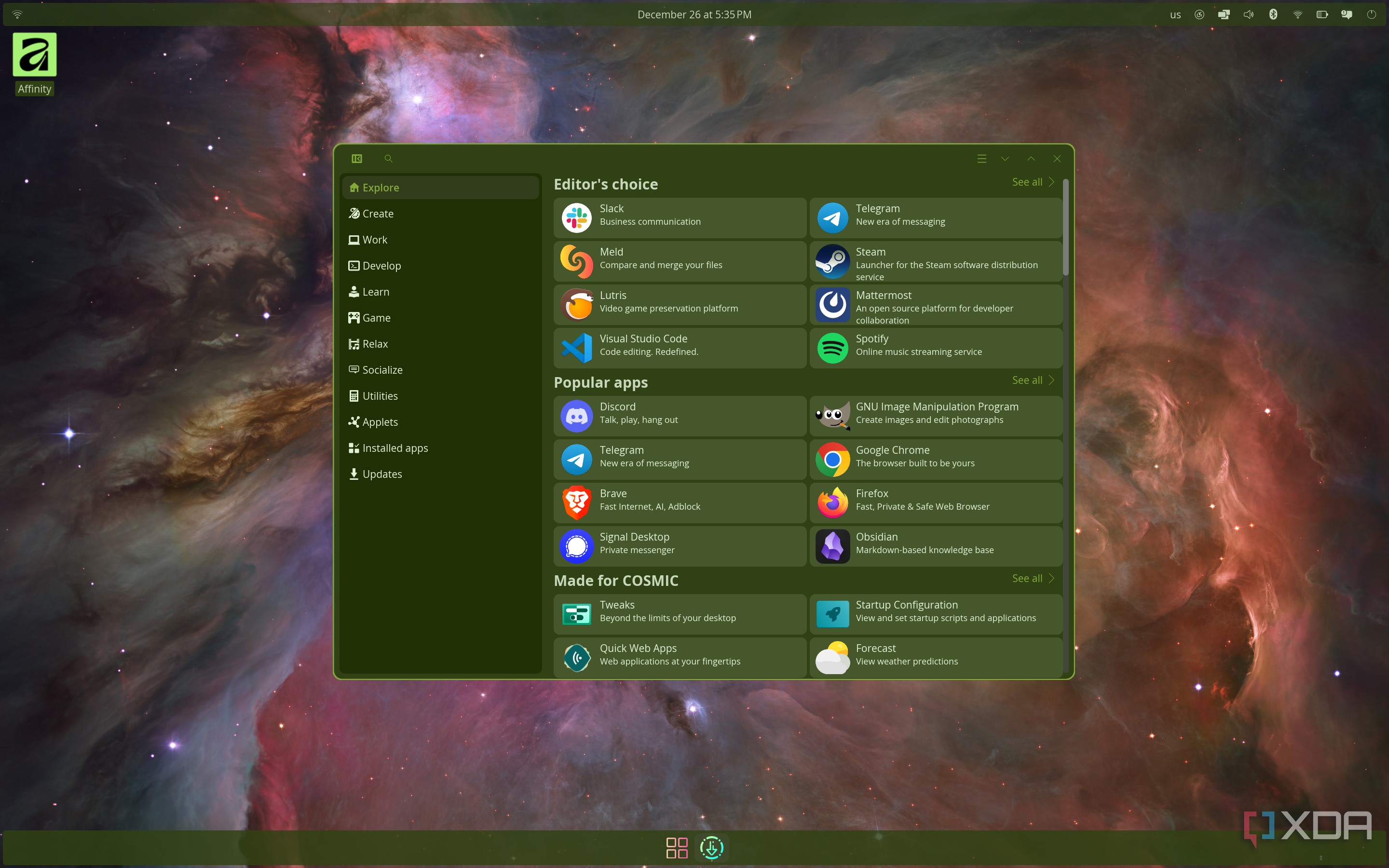
Task: Open Telegram in Popular apps section
Action: tap(680, 459)
